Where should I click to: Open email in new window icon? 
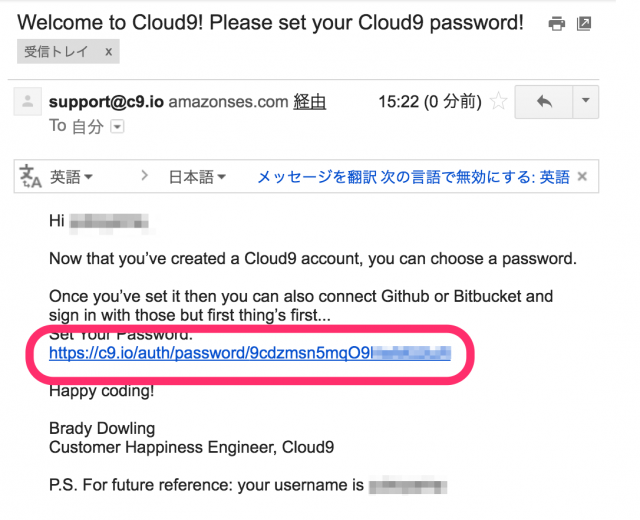(584, 24)
